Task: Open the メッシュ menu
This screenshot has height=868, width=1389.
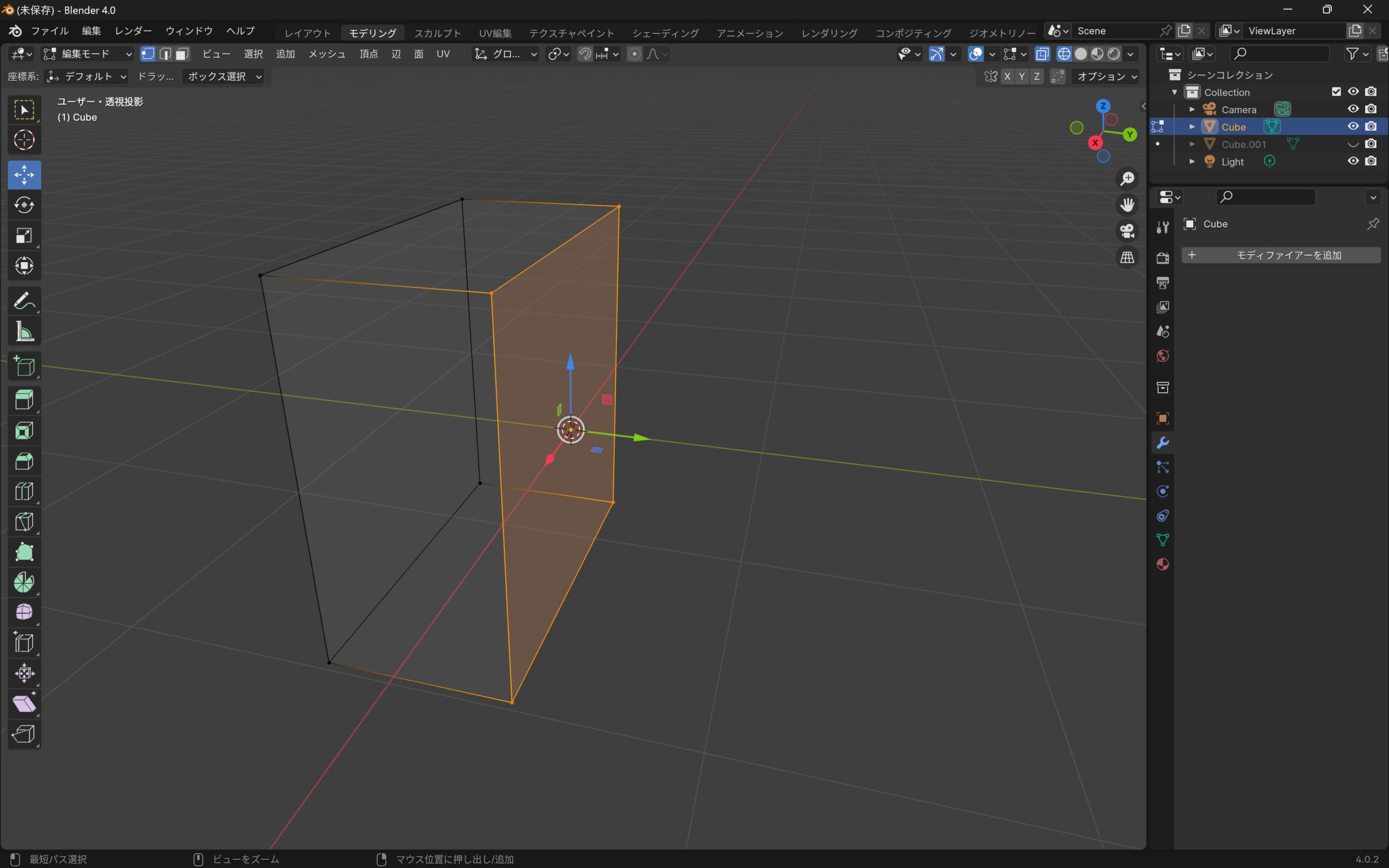Action: click(x=327, y=54)
